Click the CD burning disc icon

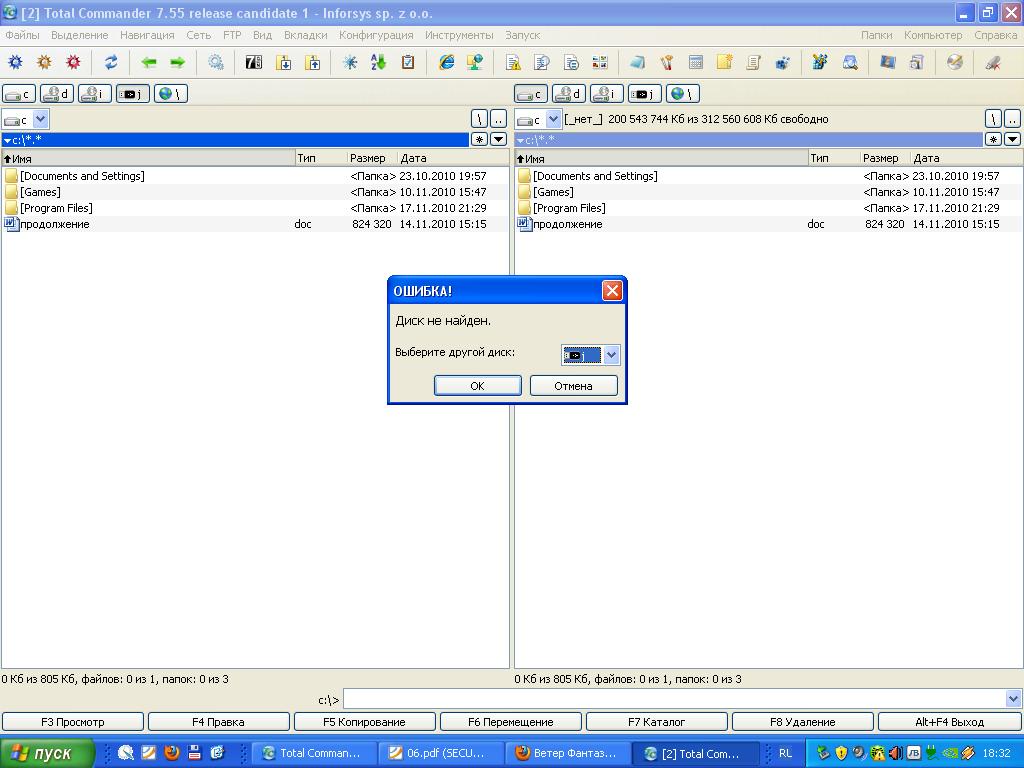coord(955,63)
